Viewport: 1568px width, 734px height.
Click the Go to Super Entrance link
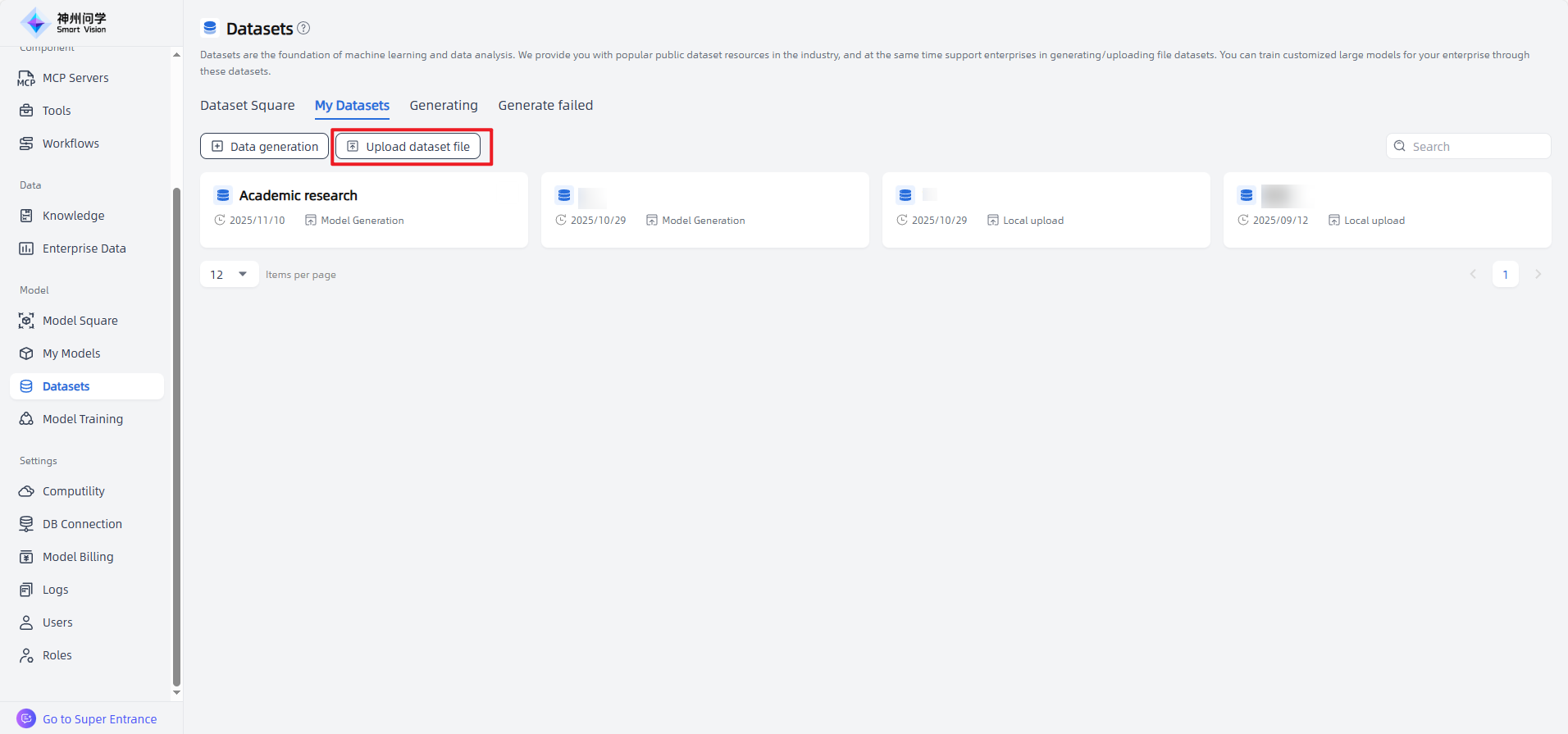[x=99, y=719]
